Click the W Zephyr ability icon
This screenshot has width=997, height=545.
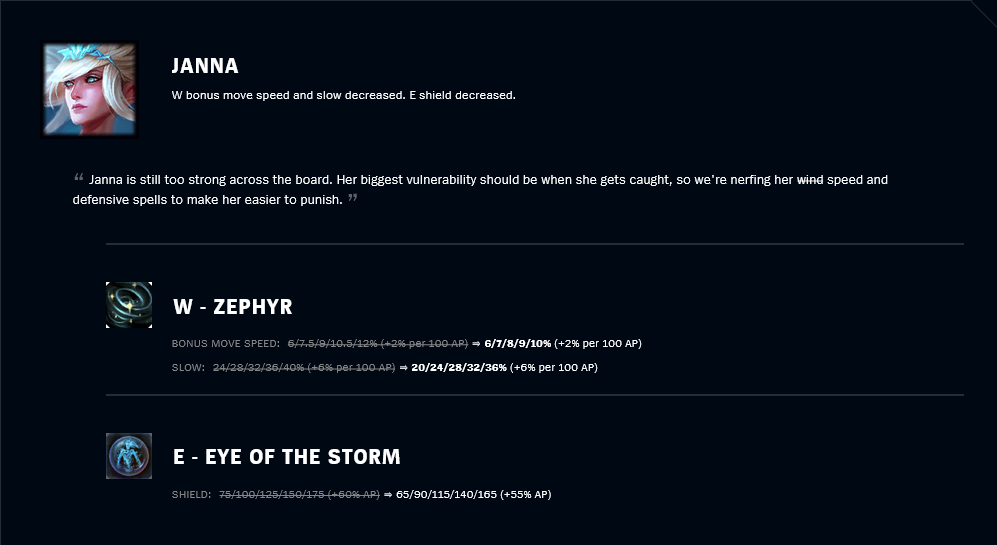coord(129,305)
